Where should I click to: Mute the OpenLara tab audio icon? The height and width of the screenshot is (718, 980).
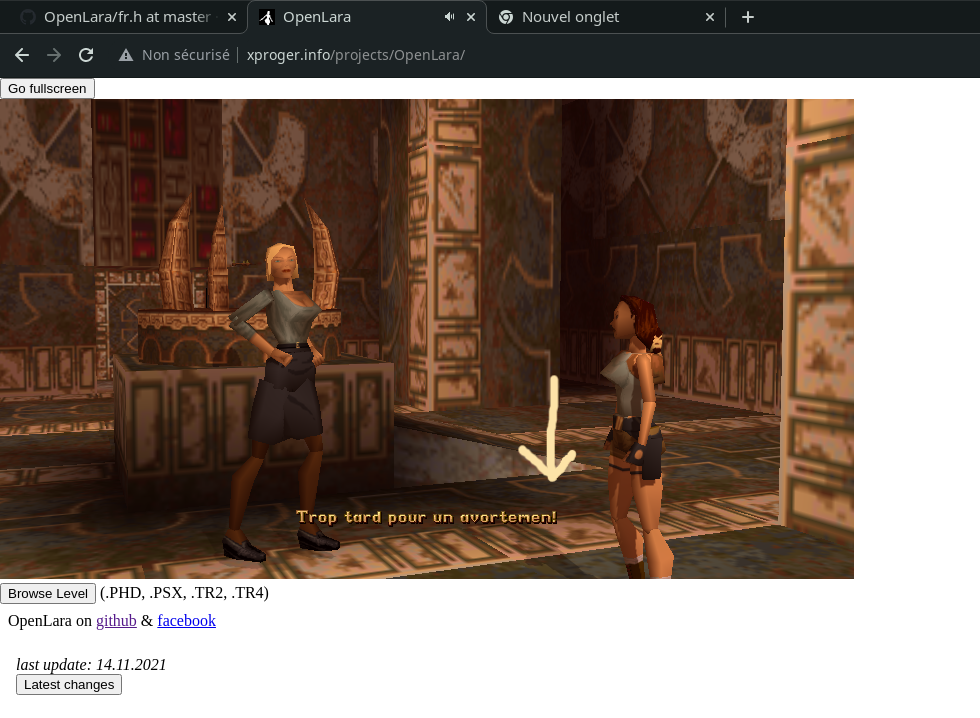449,17
